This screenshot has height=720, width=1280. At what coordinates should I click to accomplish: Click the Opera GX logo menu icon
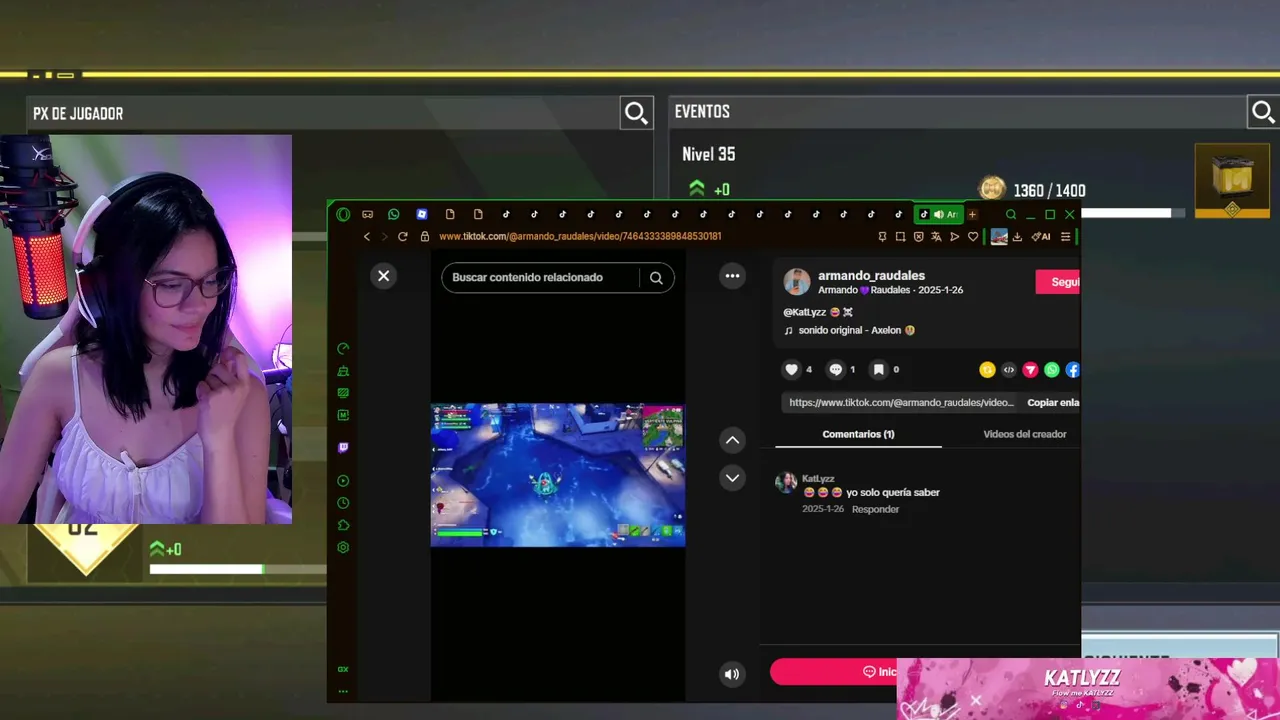343,214
